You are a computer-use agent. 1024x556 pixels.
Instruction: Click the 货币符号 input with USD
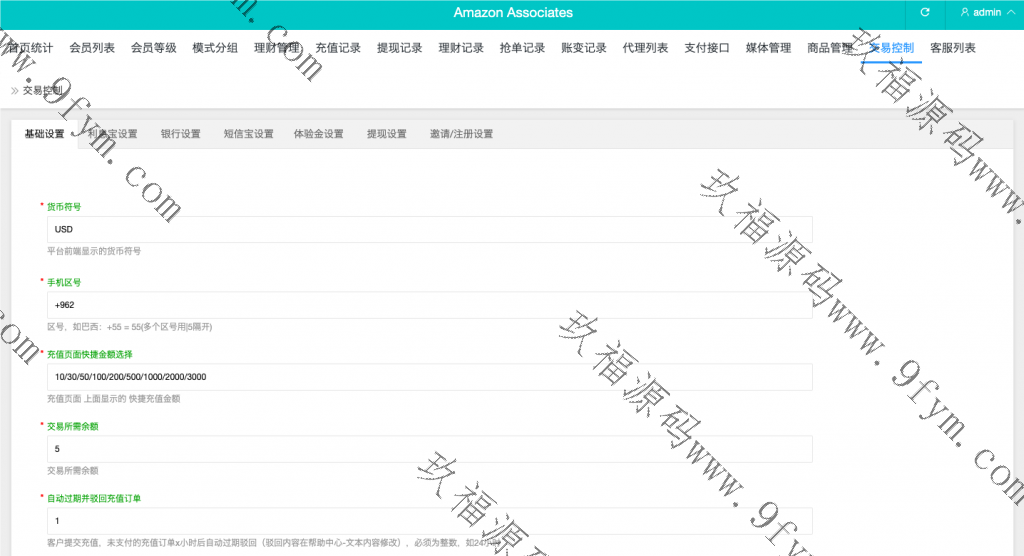pyautogui.click(x=429, y=229)
